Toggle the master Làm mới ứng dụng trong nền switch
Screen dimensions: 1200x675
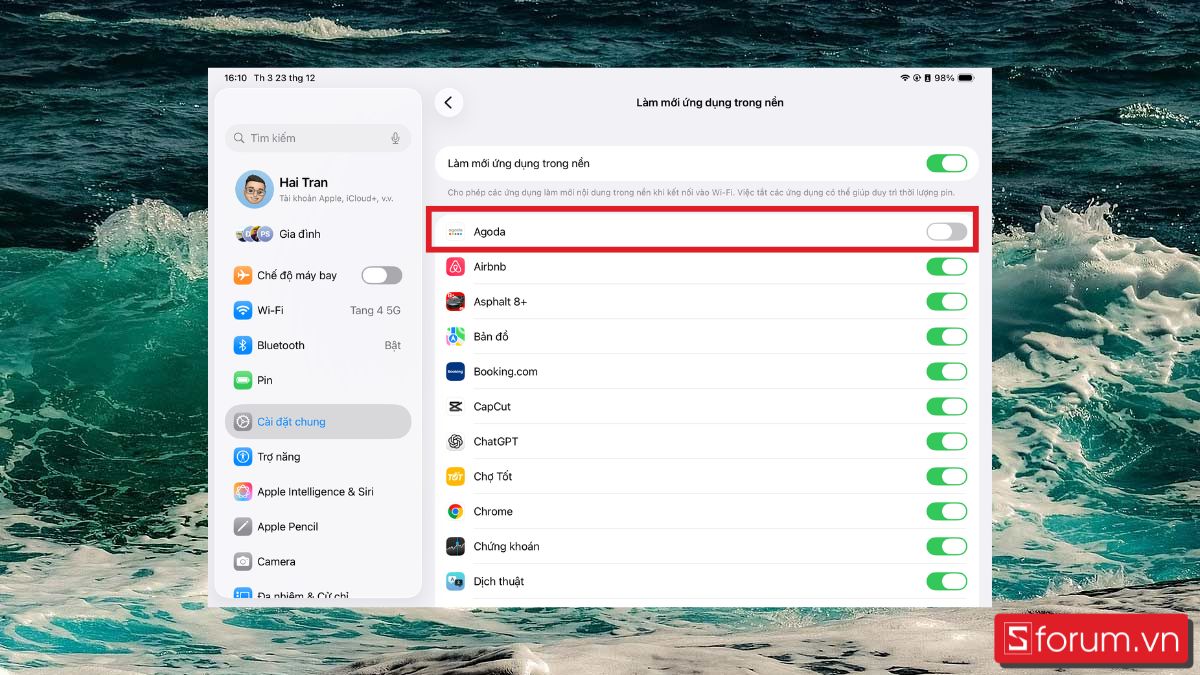pos(947,163)
